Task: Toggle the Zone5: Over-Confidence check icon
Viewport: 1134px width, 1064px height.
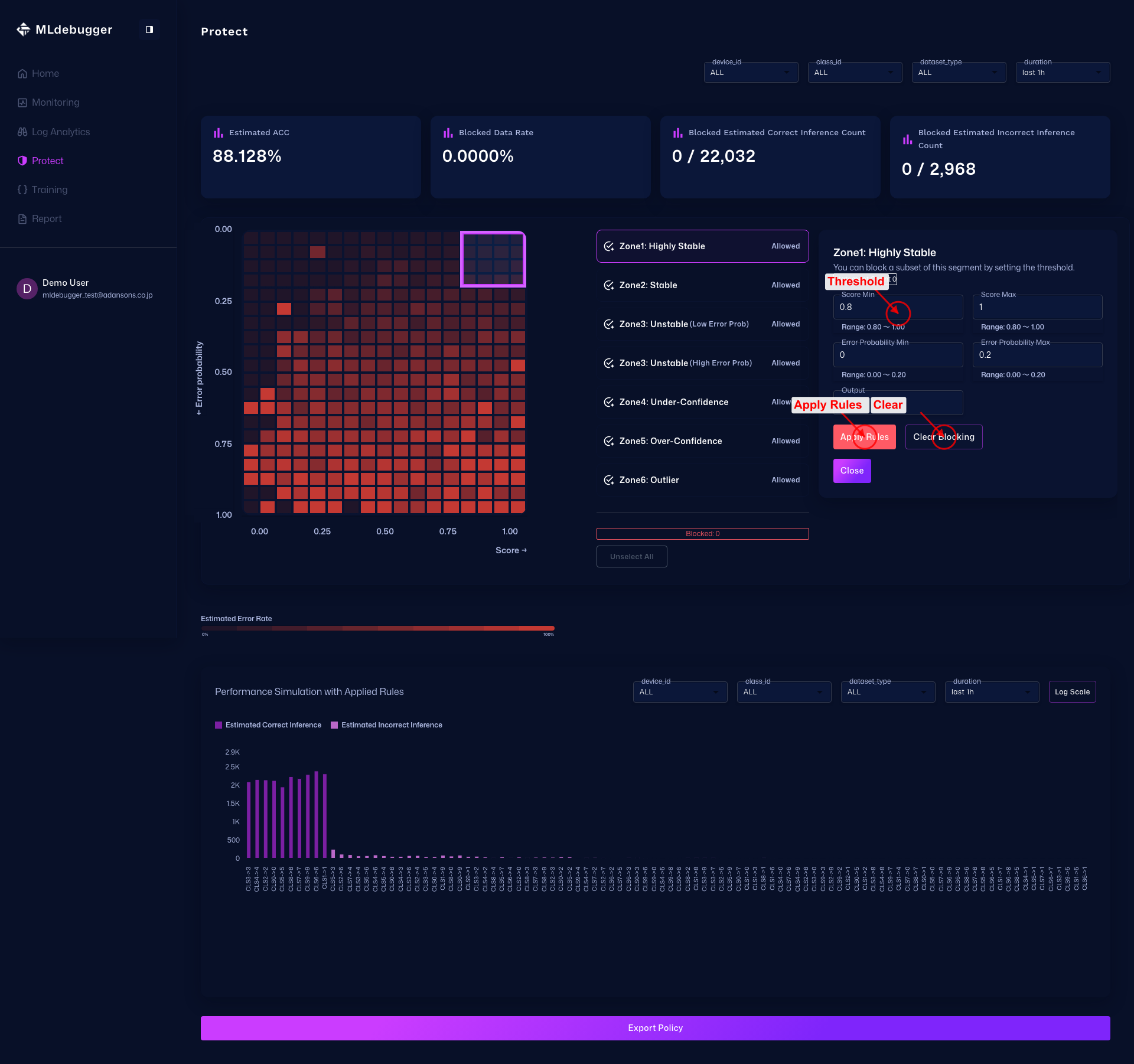Action: click(x=609, y=441)
